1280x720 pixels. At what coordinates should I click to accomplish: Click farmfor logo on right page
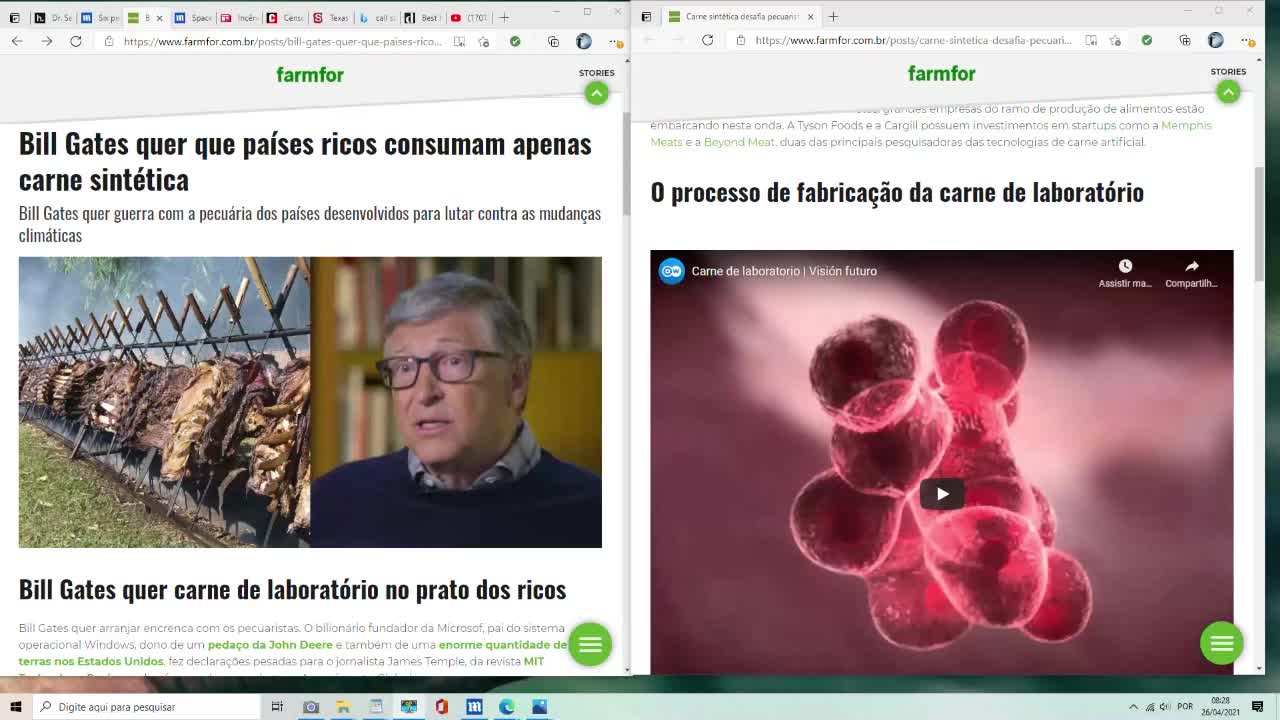click(941, 73)
